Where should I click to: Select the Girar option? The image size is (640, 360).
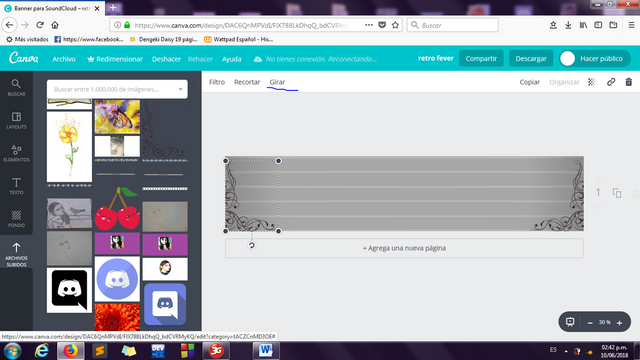[x=277, y=82]
